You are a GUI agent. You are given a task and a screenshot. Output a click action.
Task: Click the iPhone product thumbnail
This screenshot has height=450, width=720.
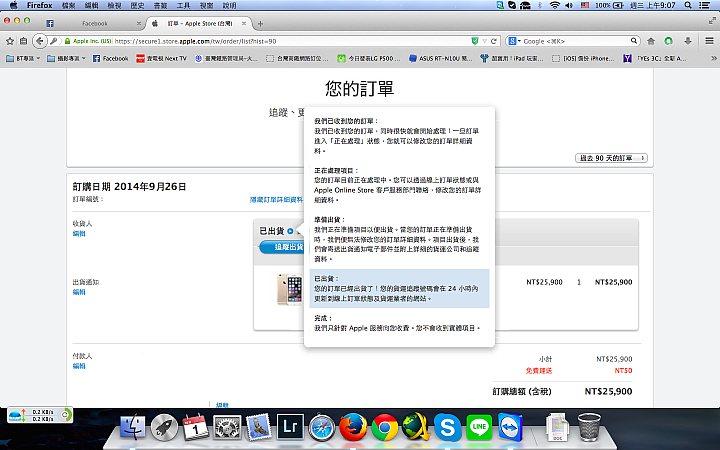point(290,289)
